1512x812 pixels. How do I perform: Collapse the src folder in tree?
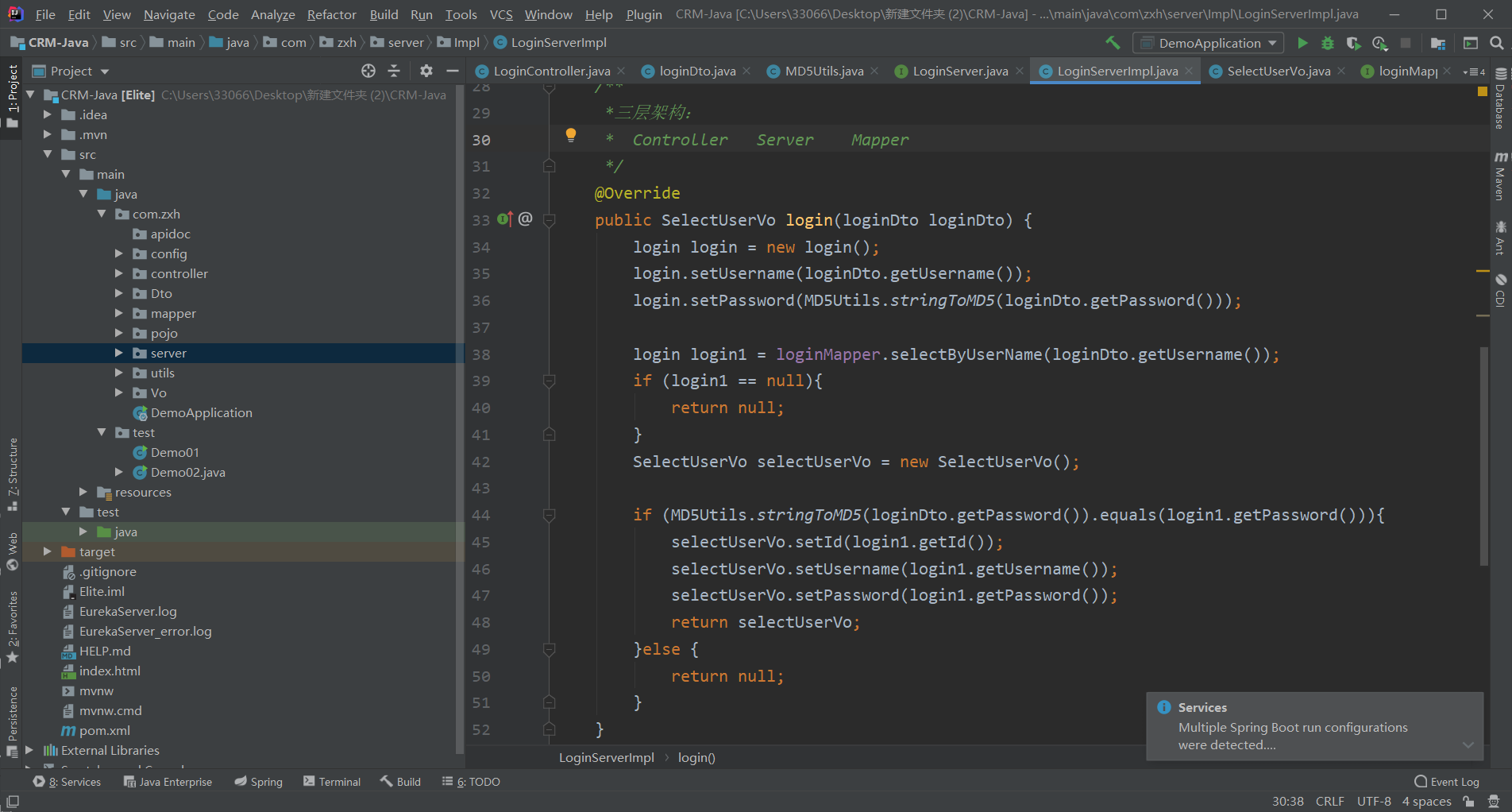48,154
